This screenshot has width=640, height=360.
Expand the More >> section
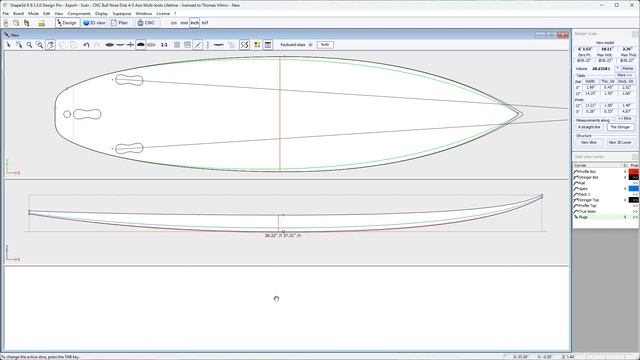tap(624, 75)
